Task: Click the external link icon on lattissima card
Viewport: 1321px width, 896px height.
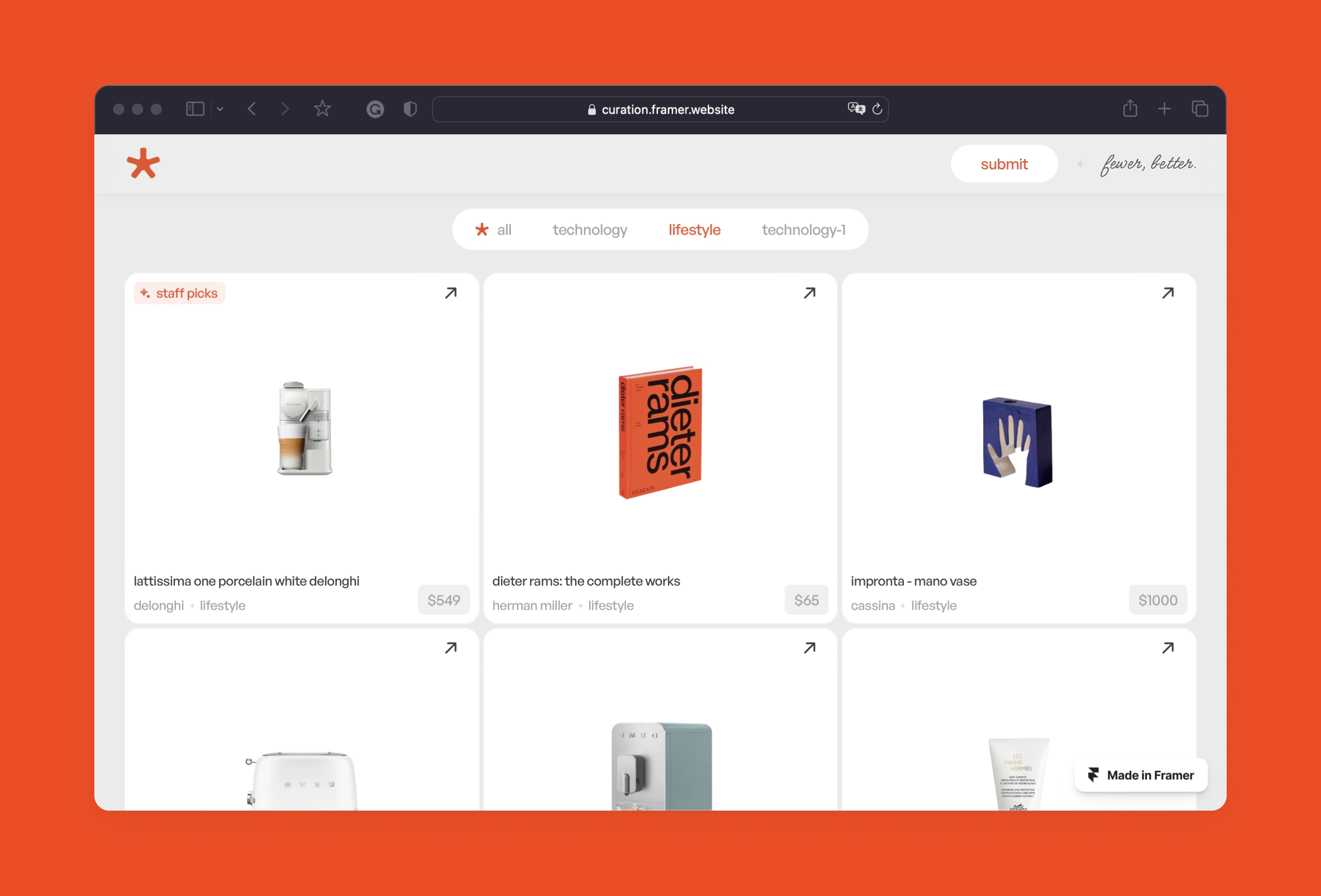Action: click(x=451, y=293)
